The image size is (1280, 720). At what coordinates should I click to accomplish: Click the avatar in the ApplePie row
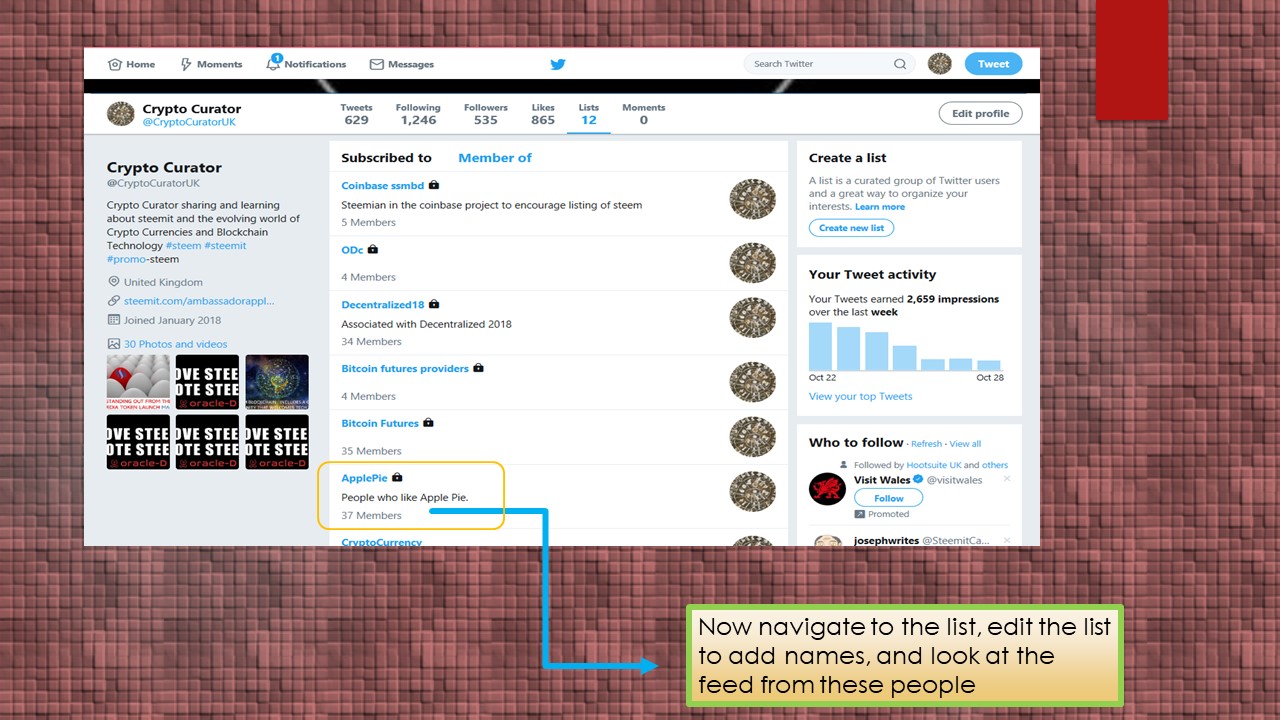(753, 491)
